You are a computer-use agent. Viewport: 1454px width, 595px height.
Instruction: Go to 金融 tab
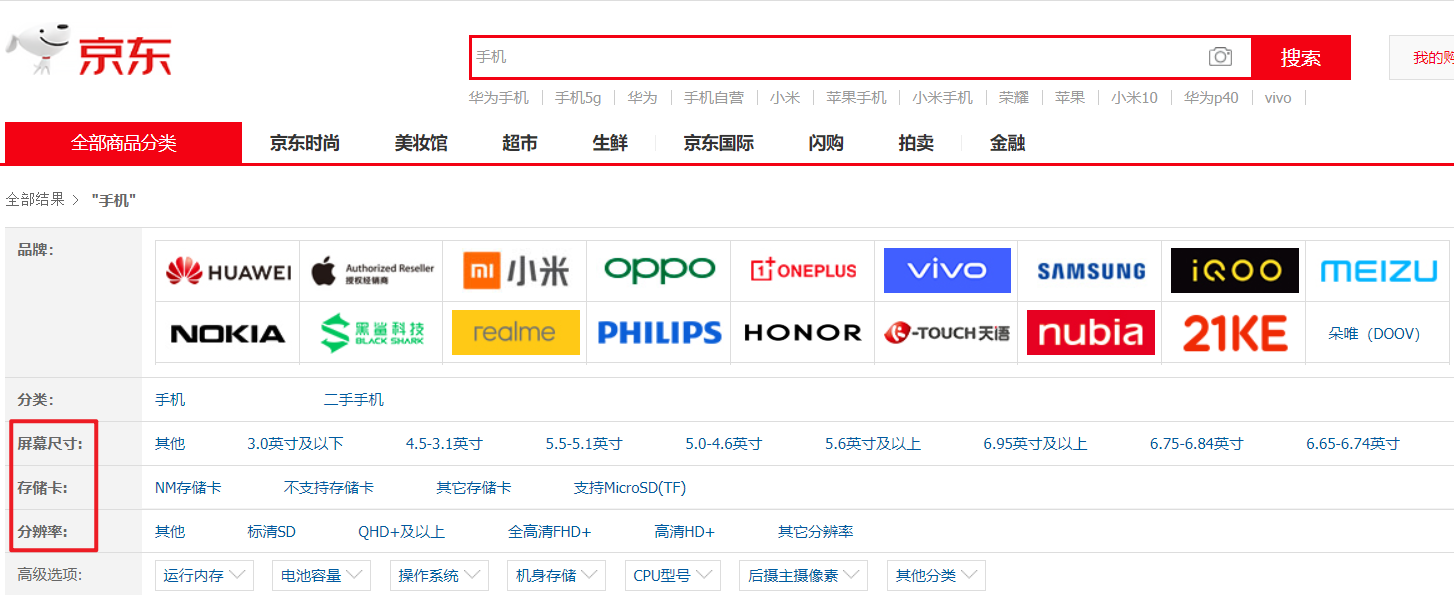[1008, 143]
